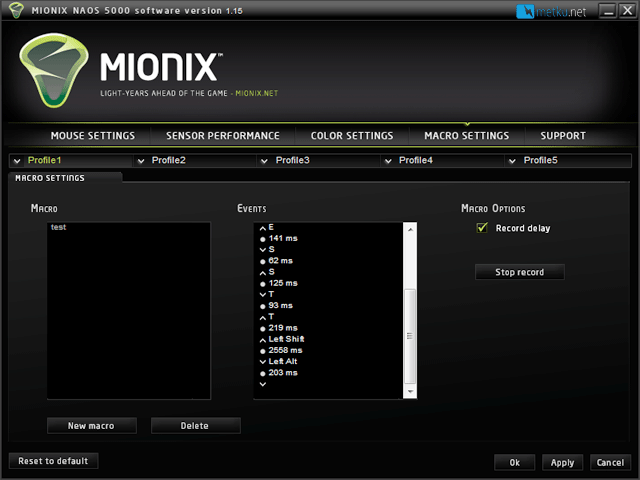This screenshot has width=640, height=480.
Task: Expand the Profile3 dropdown arrow
Action: pos(264,161)
